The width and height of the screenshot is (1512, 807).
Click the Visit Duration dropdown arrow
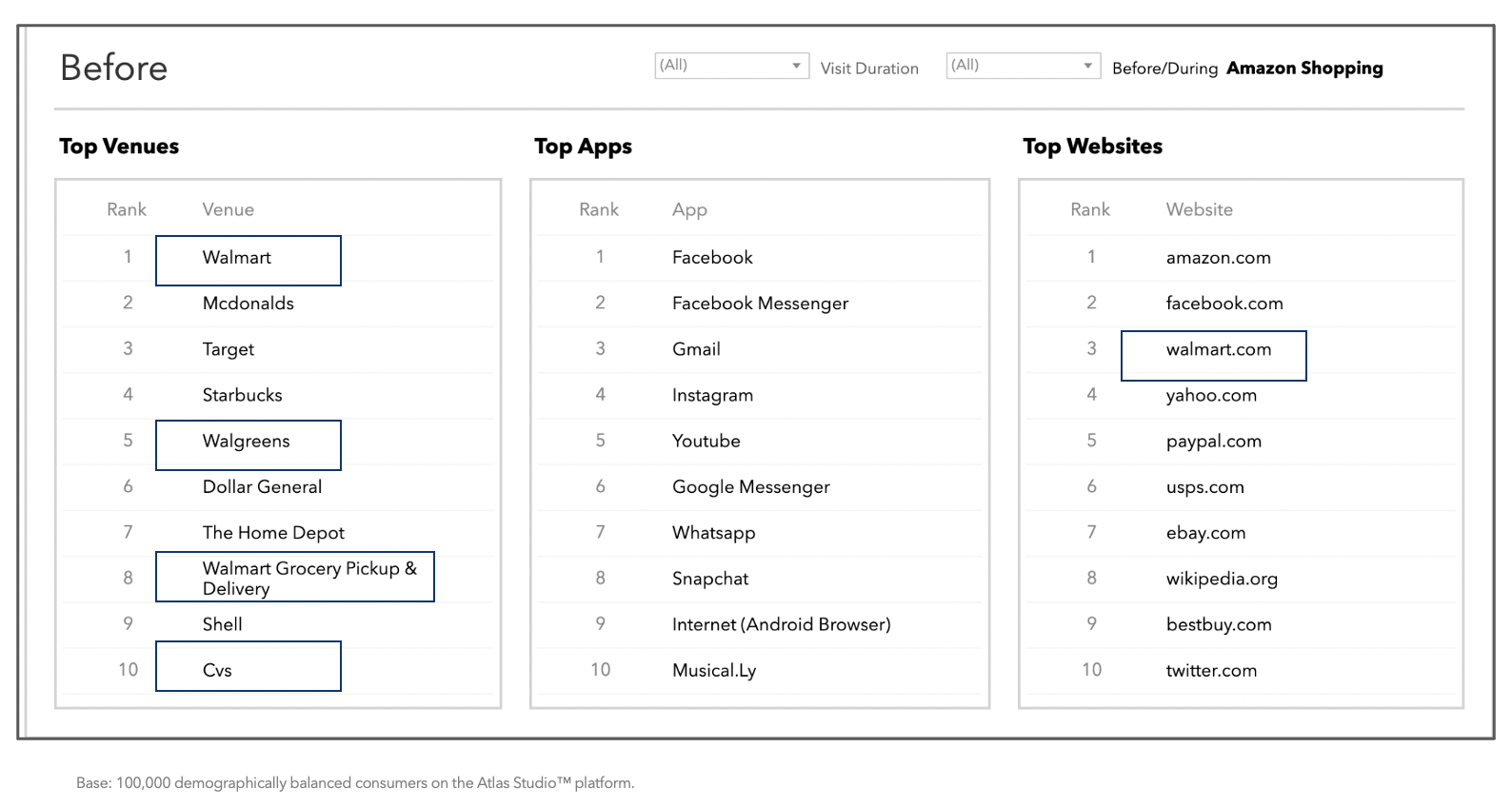coord(796,66)
